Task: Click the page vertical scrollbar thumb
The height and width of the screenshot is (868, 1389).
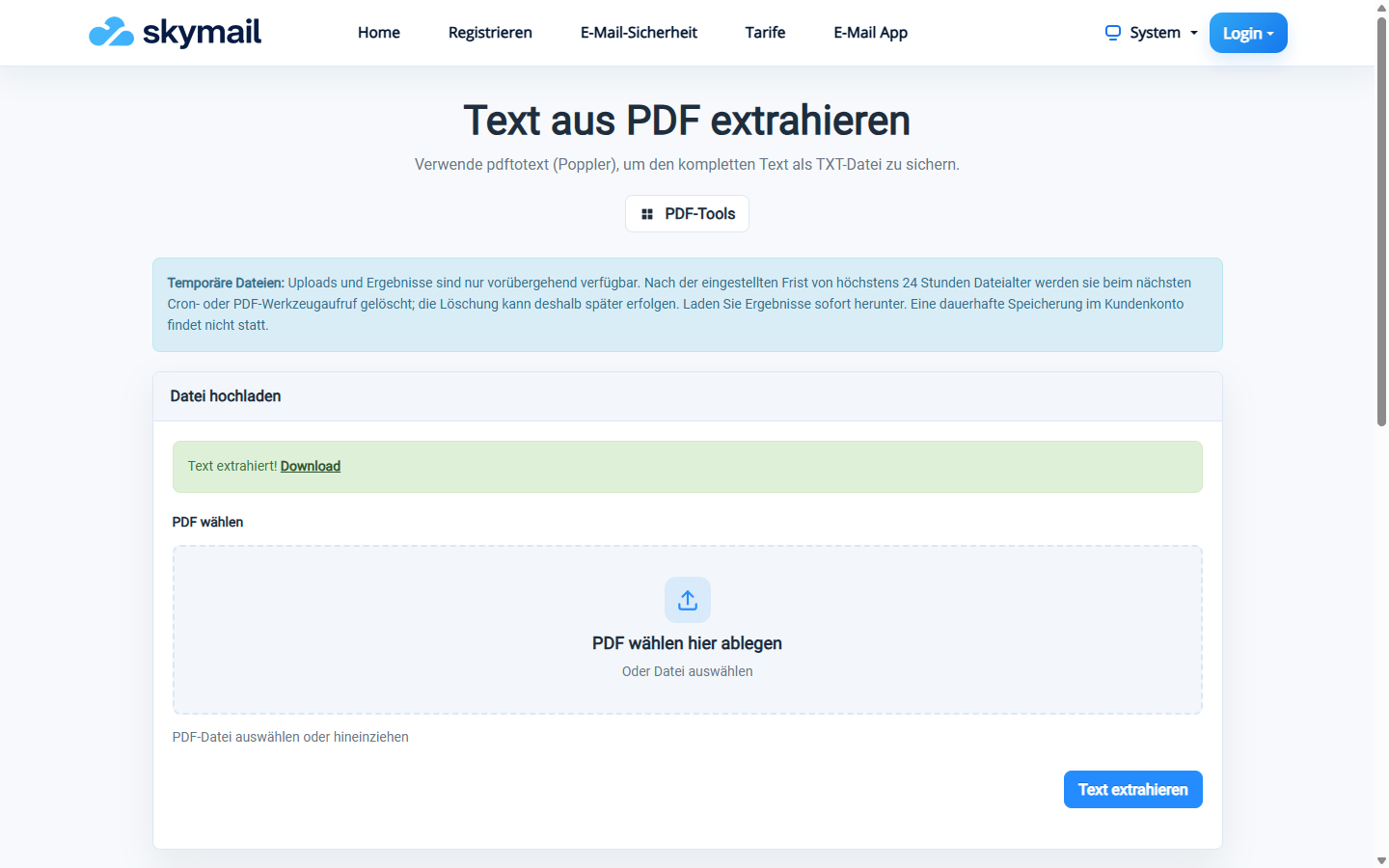Action: (x=1381, y=222)
